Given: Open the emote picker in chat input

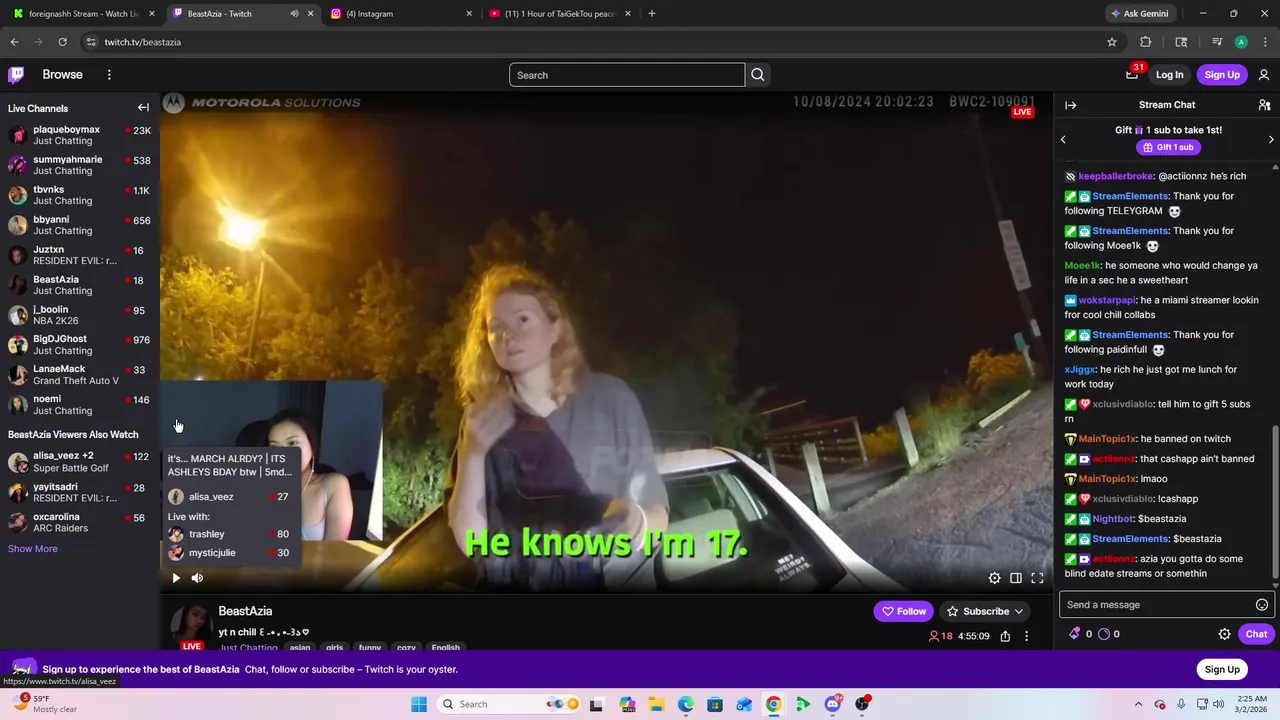Looking at the screenshot, I should point(1262,605).
